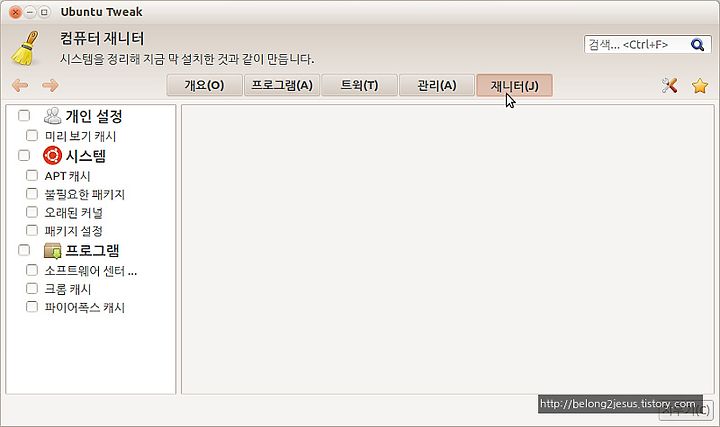Select the 패키지 설정 text label

click(73, 231)
